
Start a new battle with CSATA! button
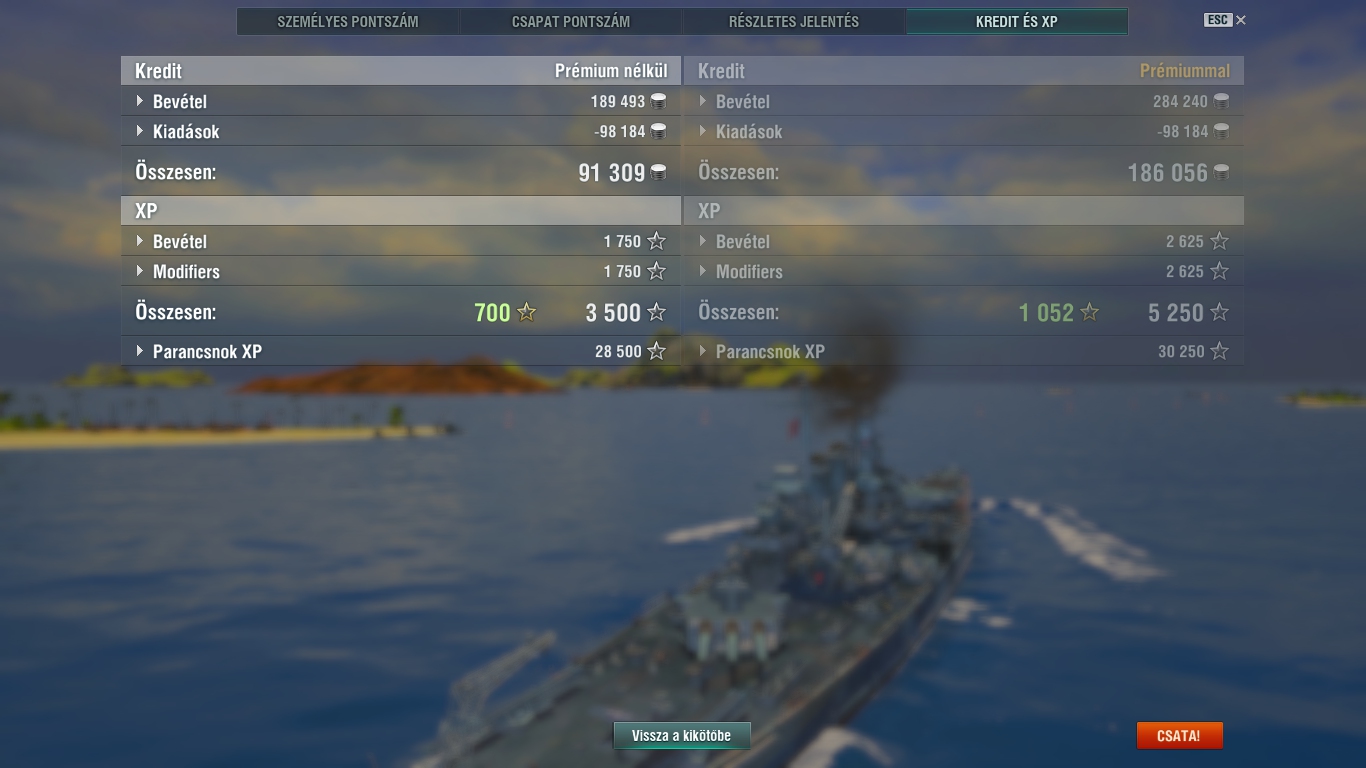(x=1179, y=736)
